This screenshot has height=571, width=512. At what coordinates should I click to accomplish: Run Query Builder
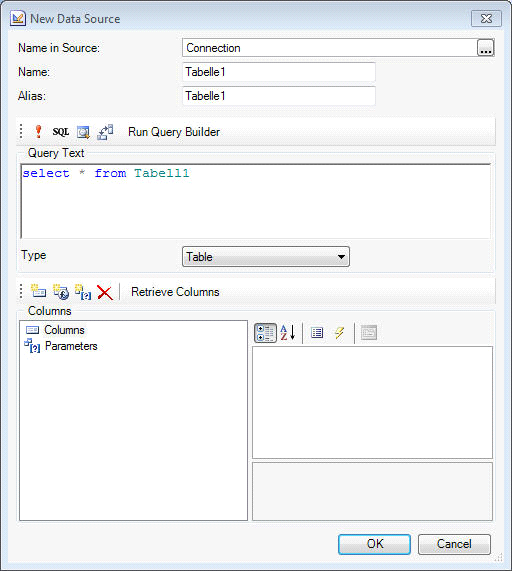tap(174, 132)
